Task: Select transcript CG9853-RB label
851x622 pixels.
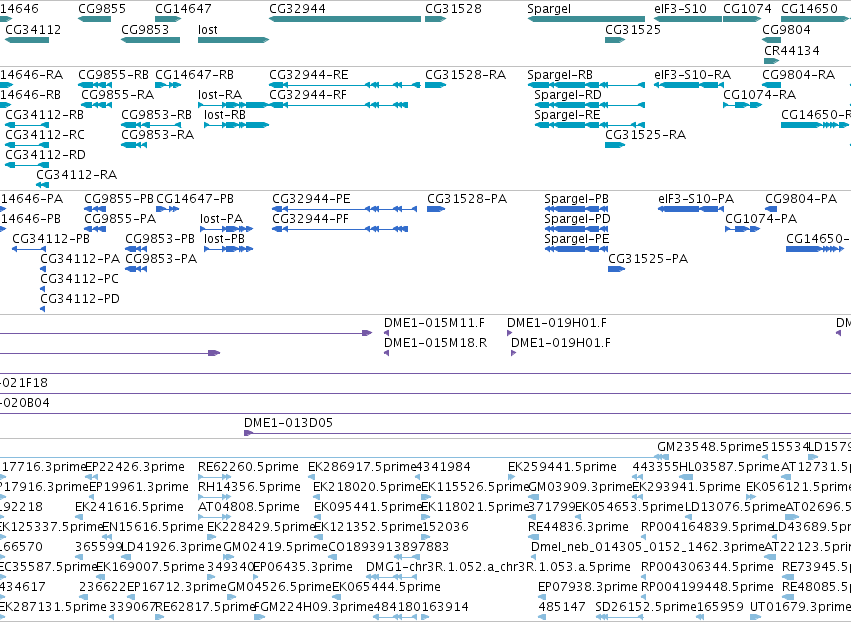Action: (156, 115)
